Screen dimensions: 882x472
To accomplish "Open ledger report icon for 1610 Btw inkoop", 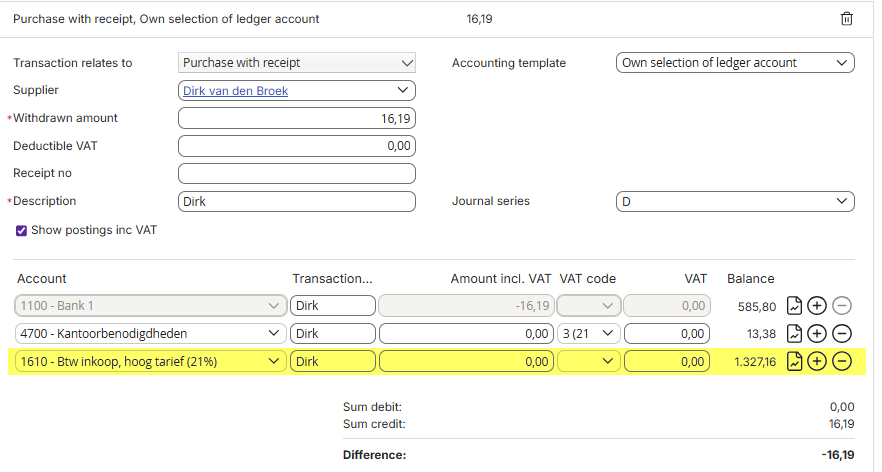I will point(794,361).
